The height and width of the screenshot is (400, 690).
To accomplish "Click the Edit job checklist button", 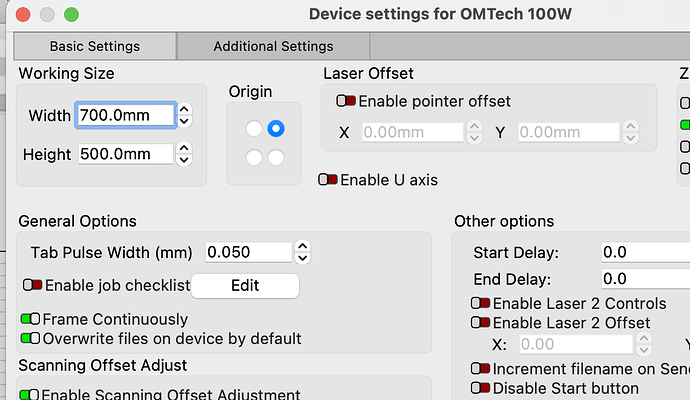I will pyautogui.click(x=245, y=285).
